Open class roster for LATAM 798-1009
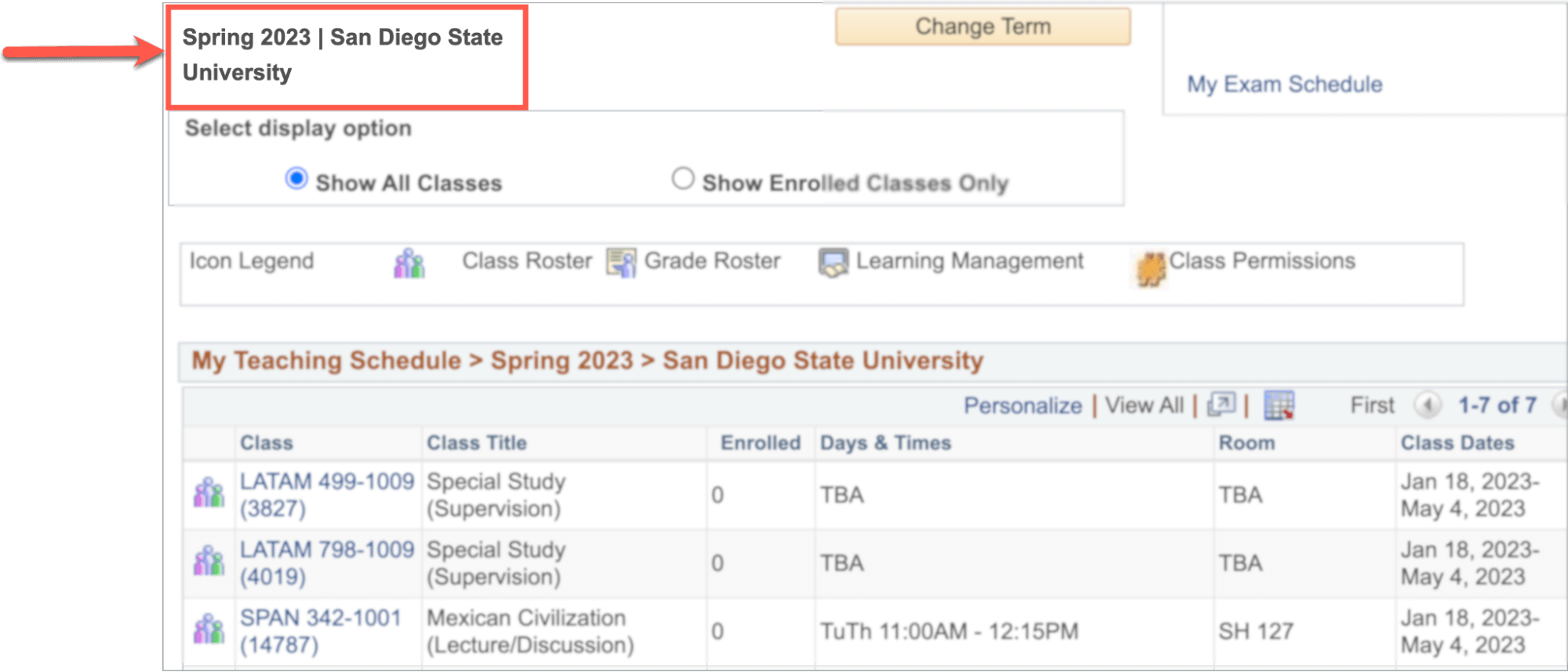 click(x=209, y=562)
